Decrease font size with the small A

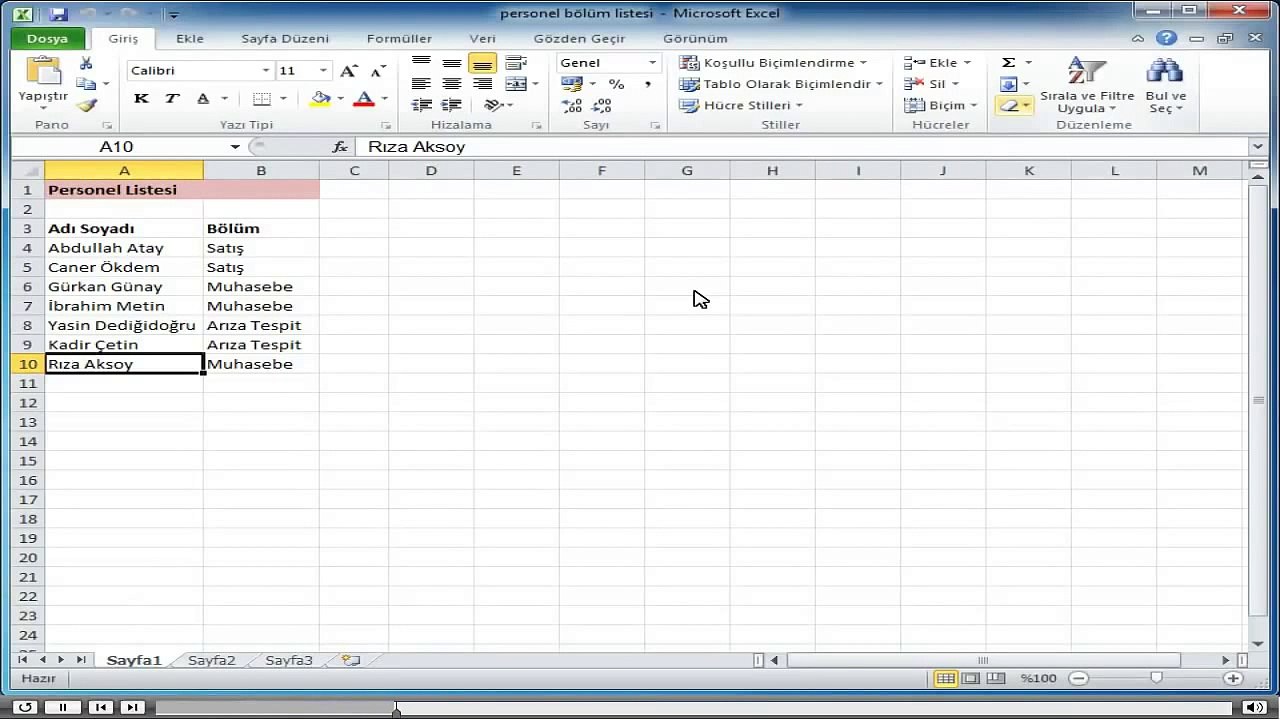(378, 70)
